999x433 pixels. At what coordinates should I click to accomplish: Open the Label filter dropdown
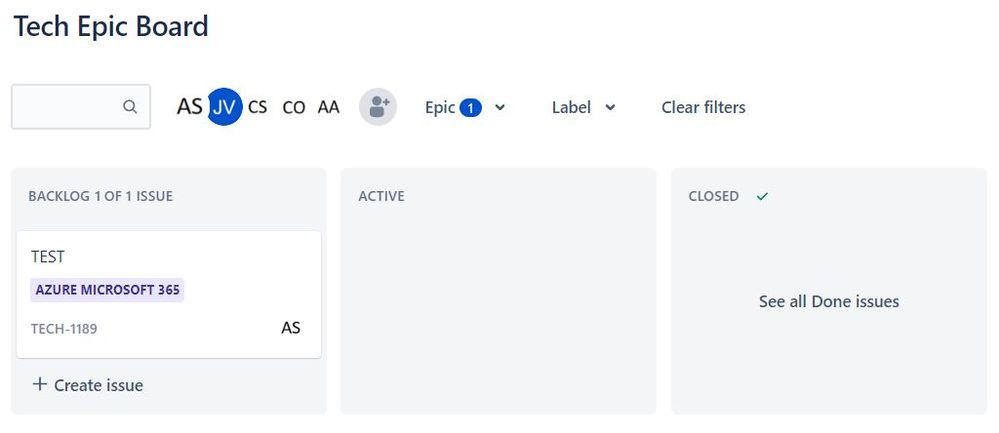[x=584, y=108]
